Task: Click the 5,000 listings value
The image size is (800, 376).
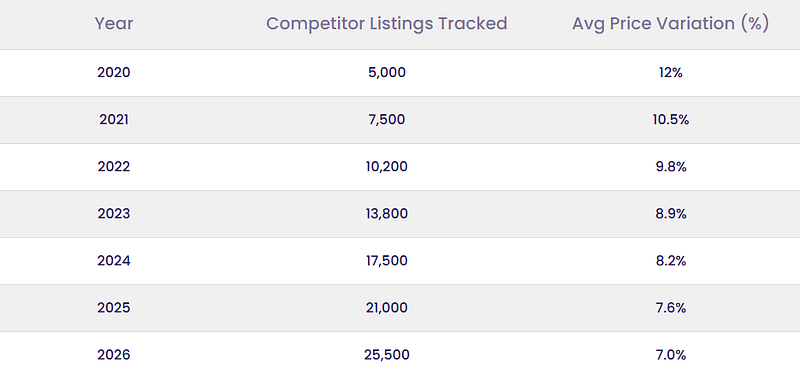Action: [x=387, y=72]
